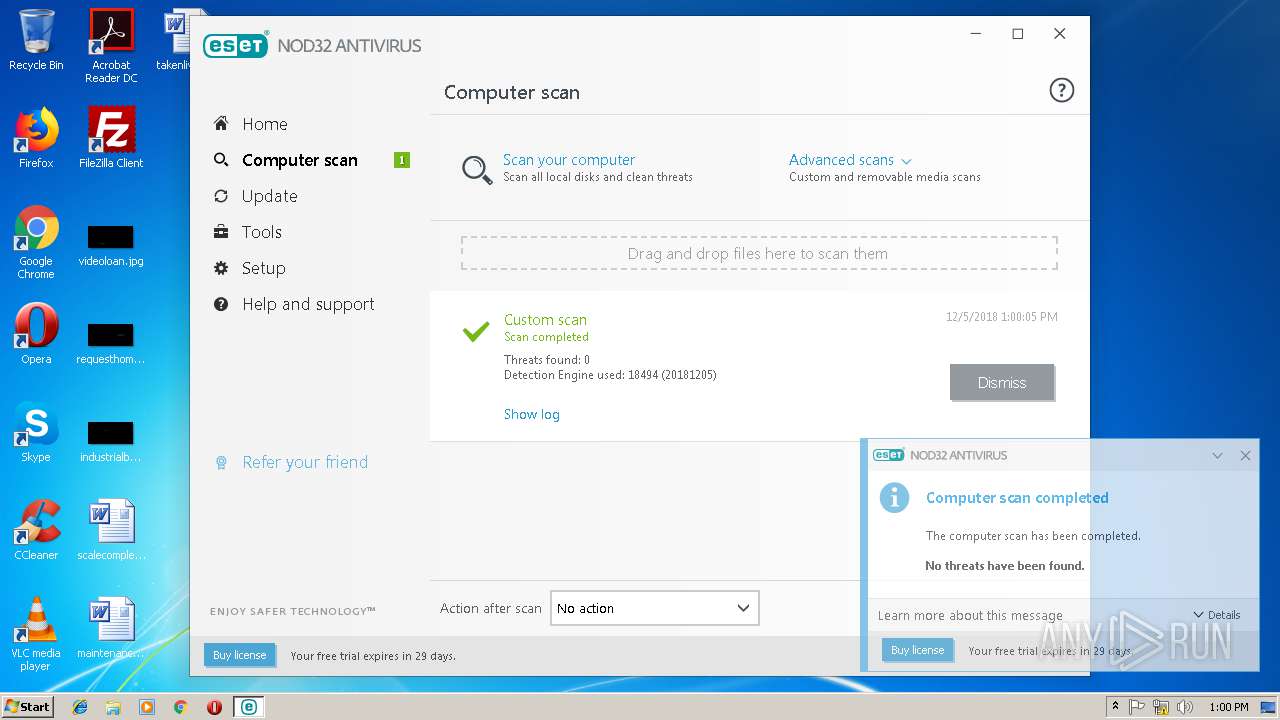
Task: Click the Windows Start button
Action: [28, 706]
